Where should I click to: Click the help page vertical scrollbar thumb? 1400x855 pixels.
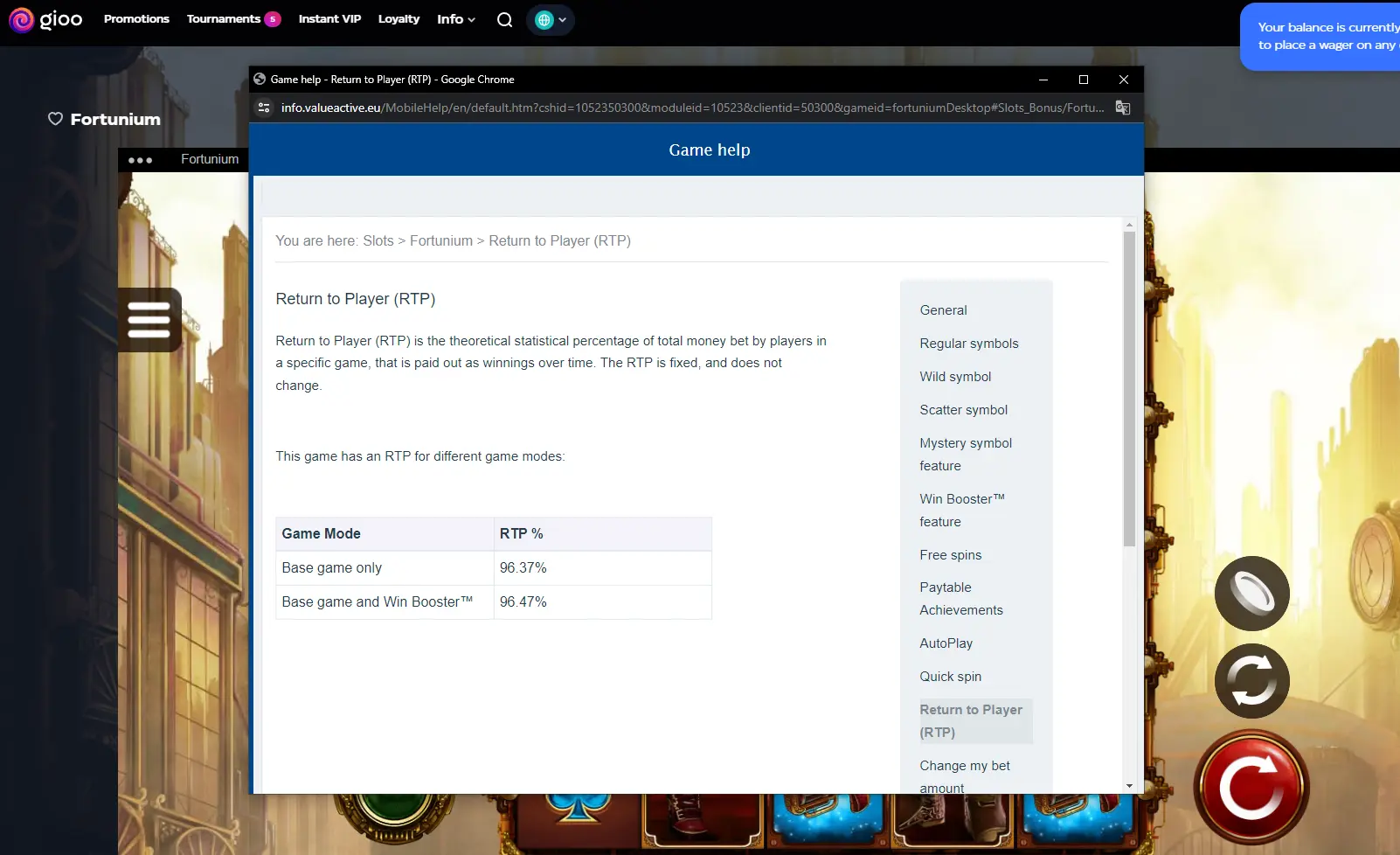(1129, 389)
